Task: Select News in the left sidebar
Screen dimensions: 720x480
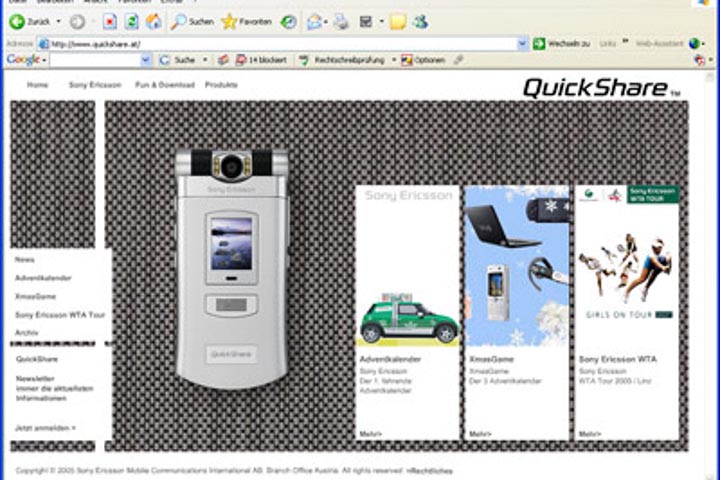Action: [25, 260]
